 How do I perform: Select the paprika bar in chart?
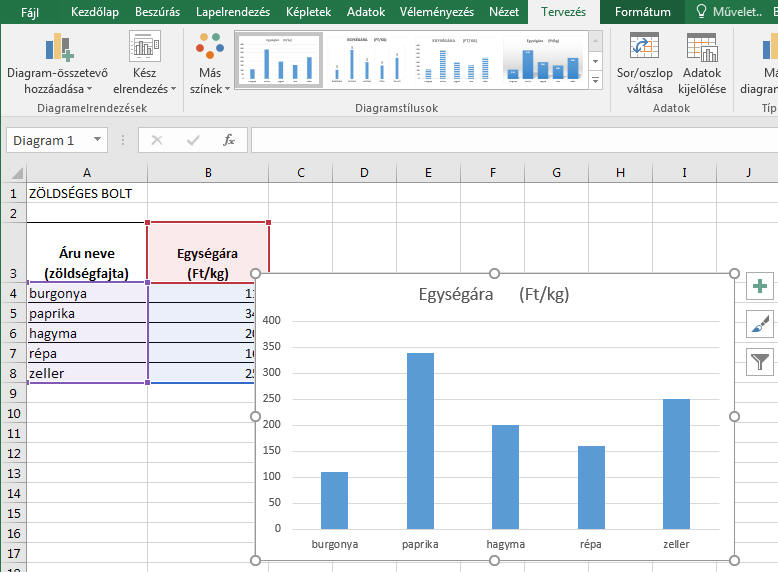[421, 440]
